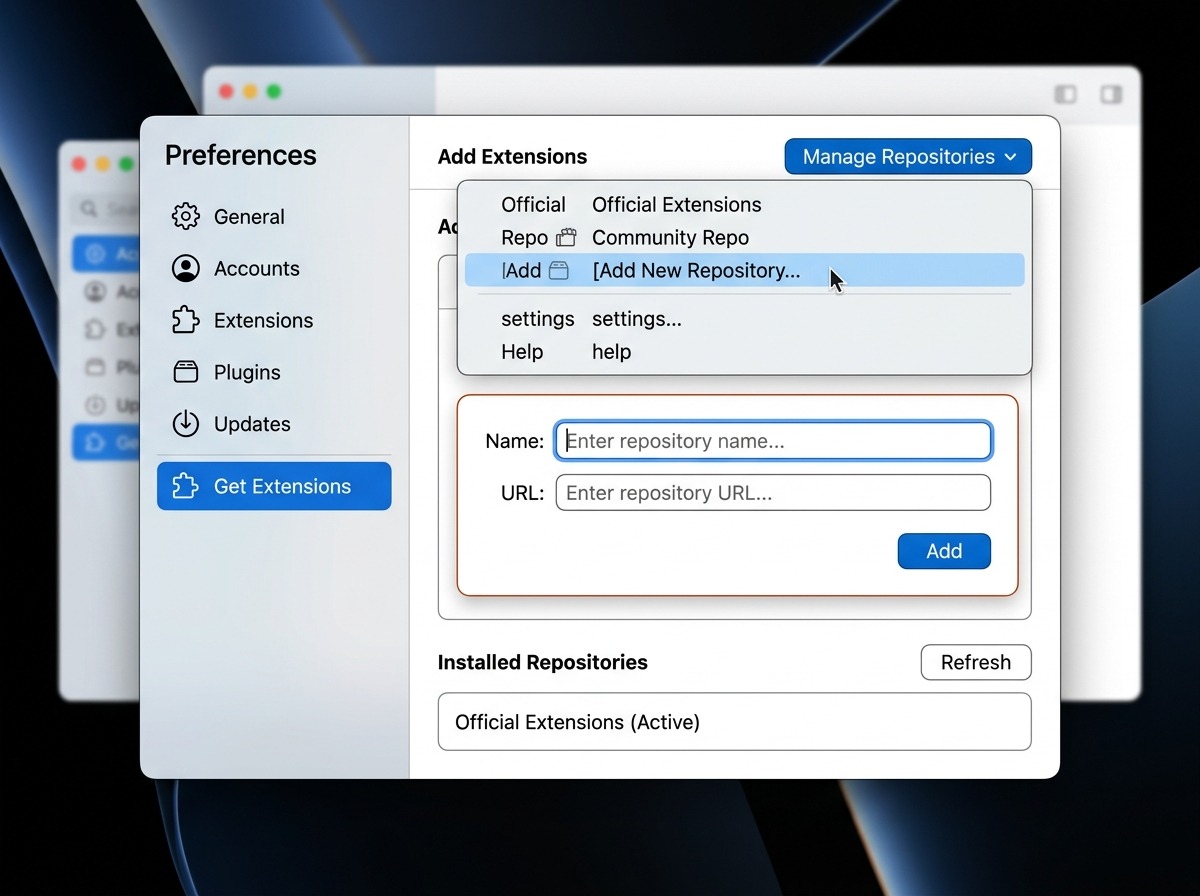Click the Plugins box icon
Viewport: 1200px width, 896px height.
pos(186,372)
